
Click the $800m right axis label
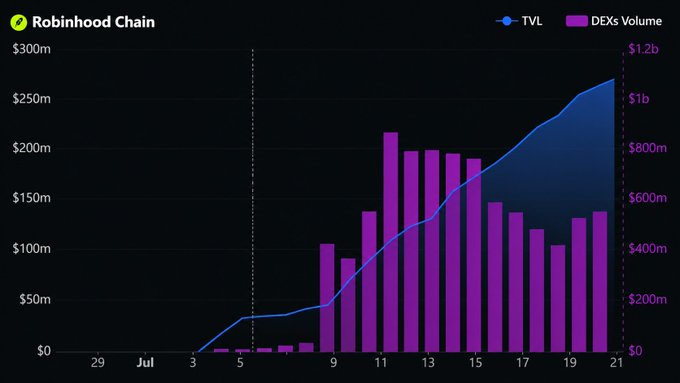point(648,148)
